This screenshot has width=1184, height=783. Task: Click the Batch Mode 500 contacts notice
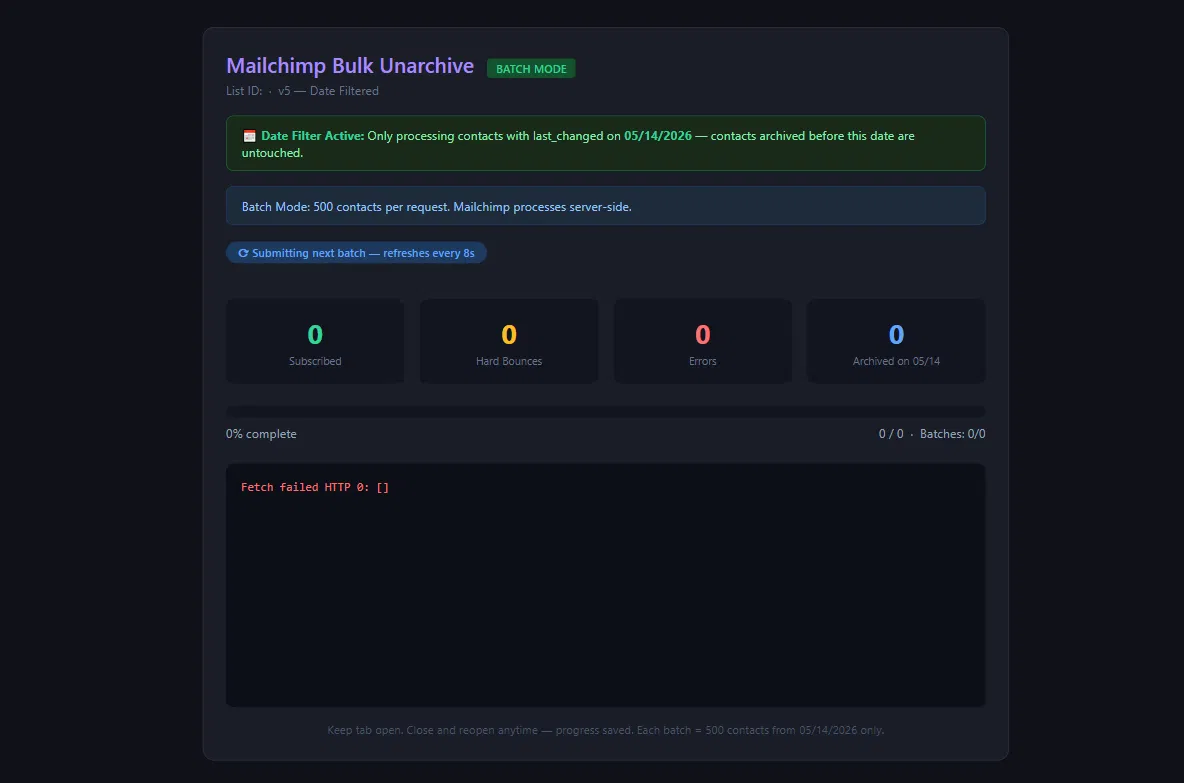point(606,206)
